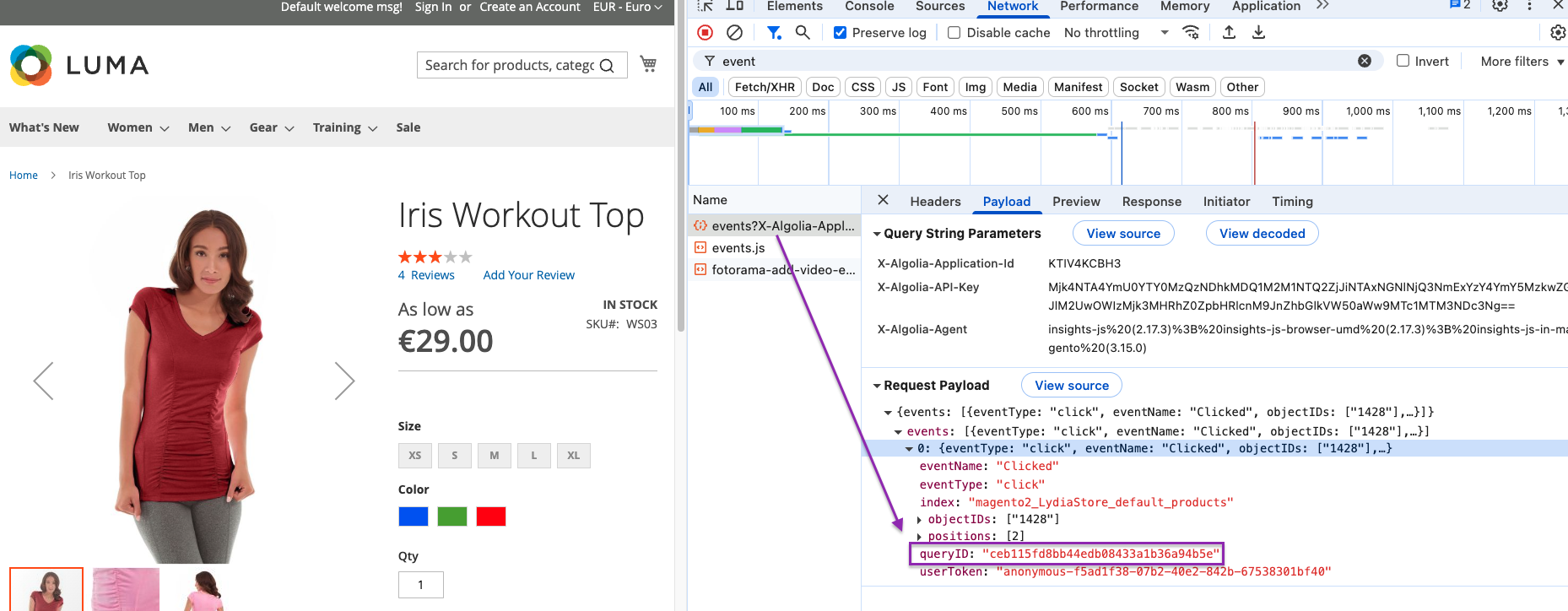Close the request details pane
The height and width of the screenshot is (611, 1568).
(883, 200)
